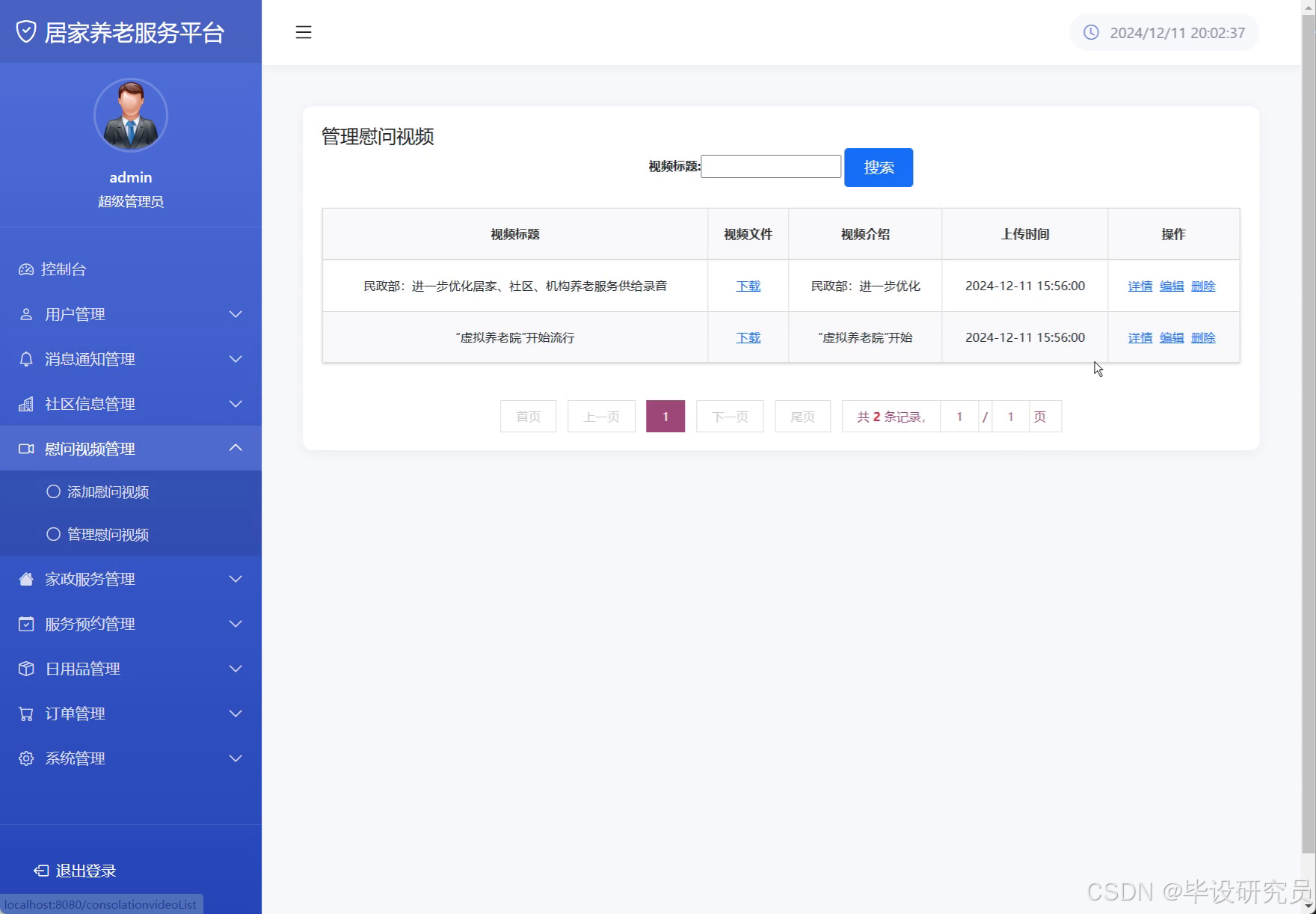Image resolution: width=1316 pixels, height=914 pixels.
Task: Expand 日用品管理 with its chevron
Action: click(x=236, y=669)
